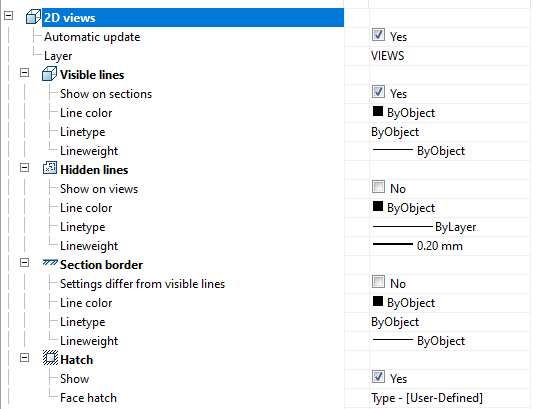Collapse the Hatch group

point(24,358)
